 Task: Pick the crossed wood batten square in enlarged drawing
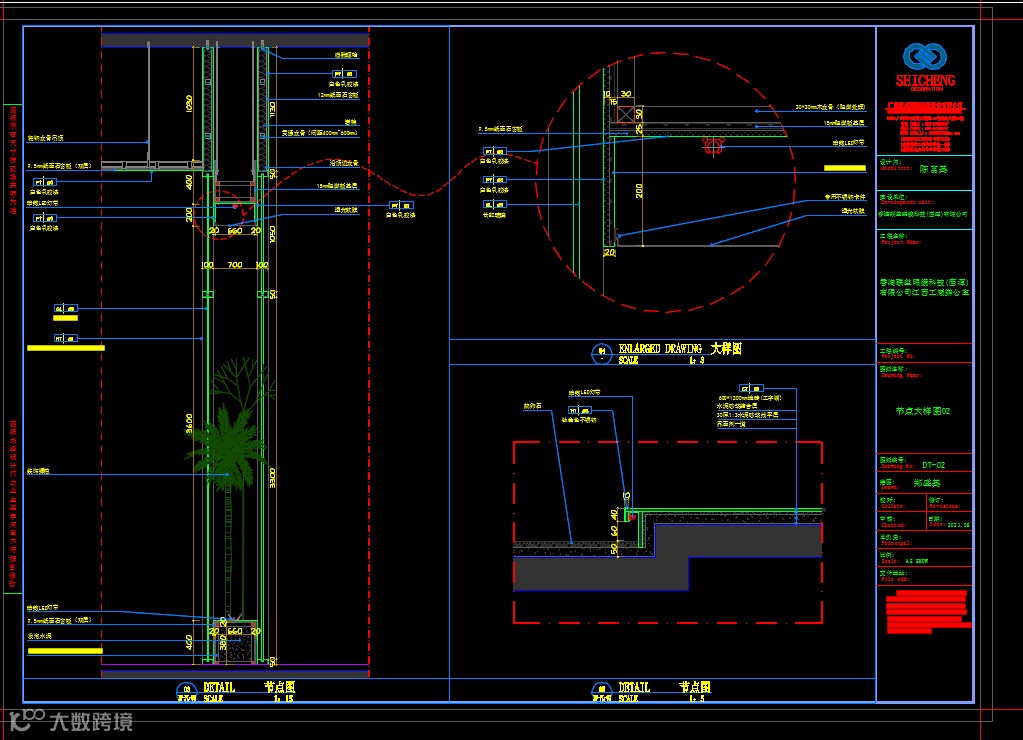tap(626, 114)
